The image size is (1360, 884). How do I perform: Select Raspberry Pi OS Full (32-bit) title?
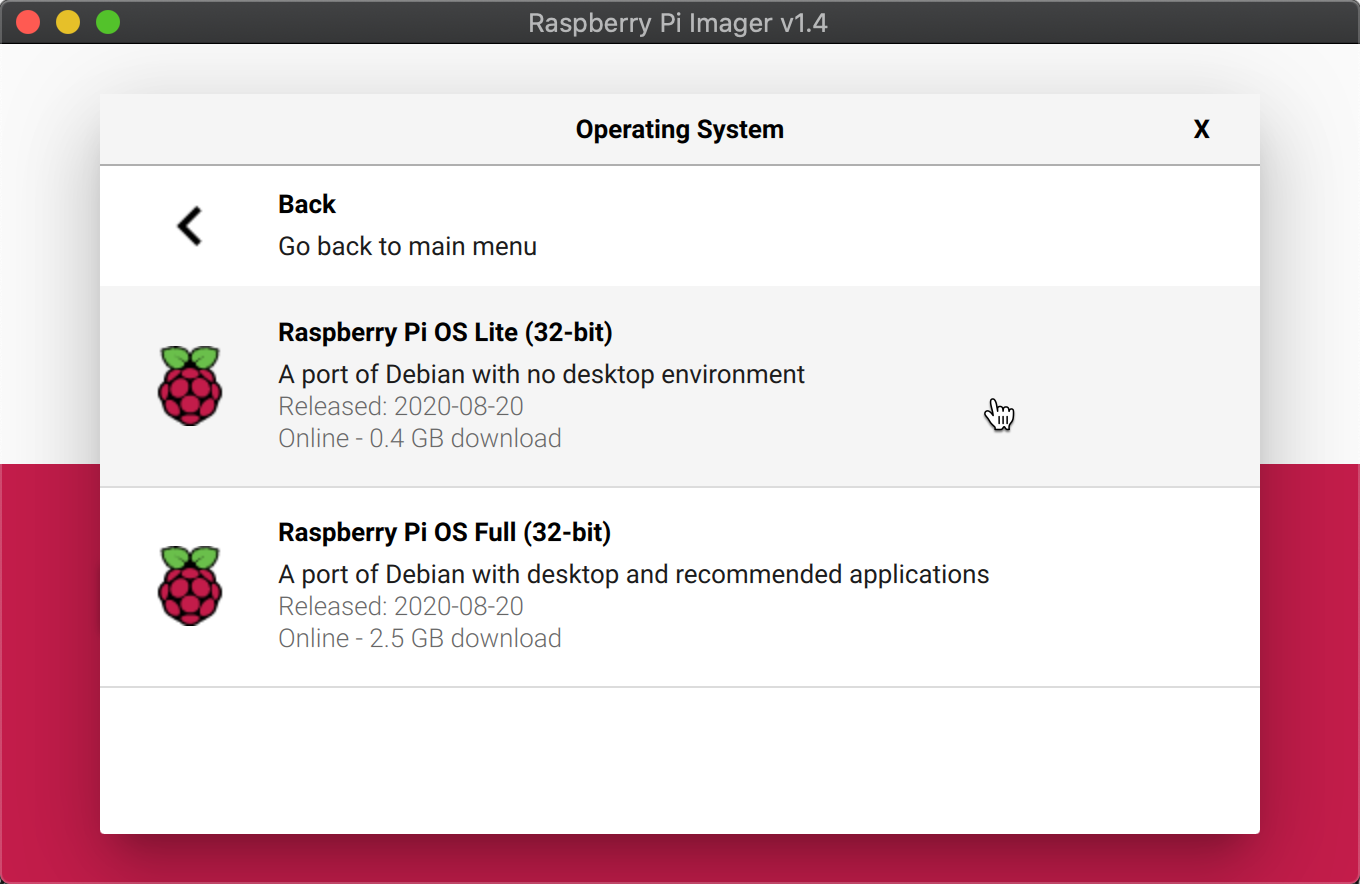tap(444, 532)
